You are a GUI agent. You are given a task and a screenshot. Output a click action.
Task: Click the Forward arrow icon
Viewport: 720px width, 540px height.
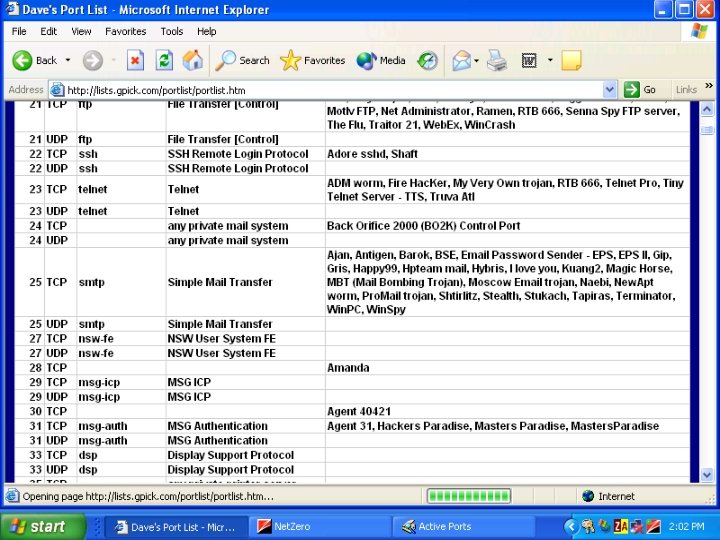point(93,61)
